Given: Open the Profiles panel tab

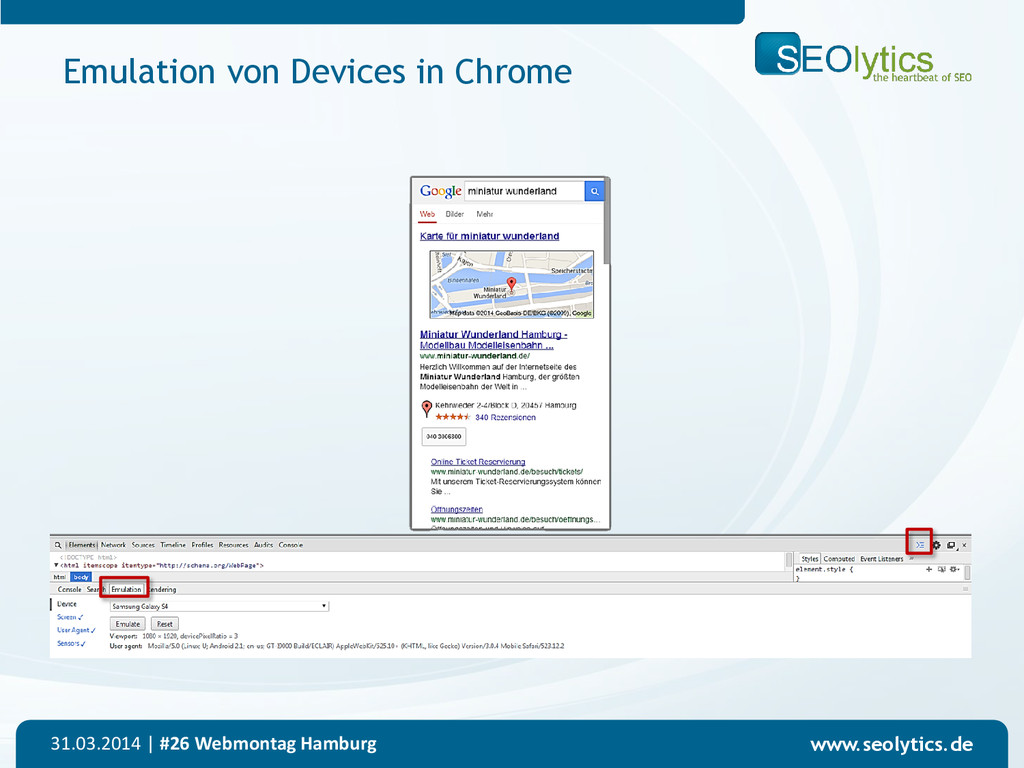Looking at the screenshot, I should [x=202, y=545].
